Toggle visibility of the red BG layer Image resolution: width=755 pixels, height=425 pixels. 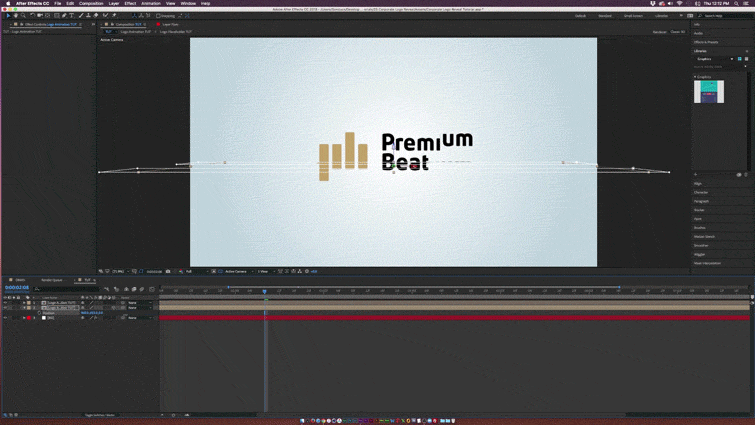pos(5,318)
